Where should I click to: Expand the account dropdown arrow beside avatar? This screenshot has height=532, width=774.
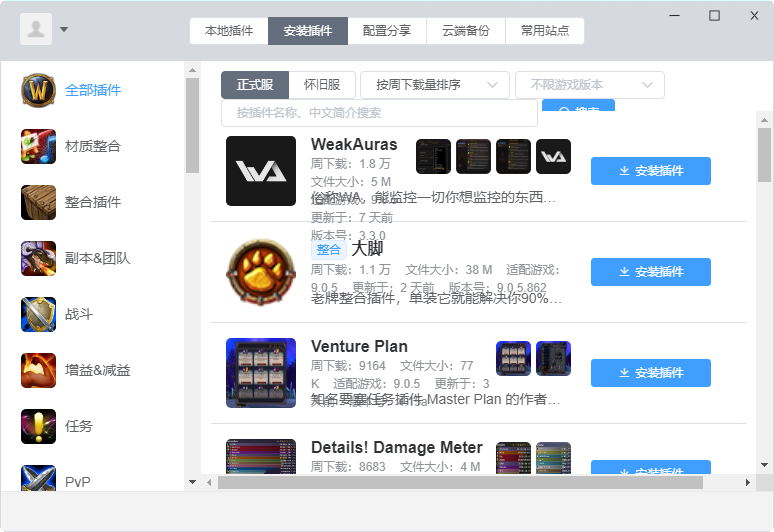tap(64, 30)
